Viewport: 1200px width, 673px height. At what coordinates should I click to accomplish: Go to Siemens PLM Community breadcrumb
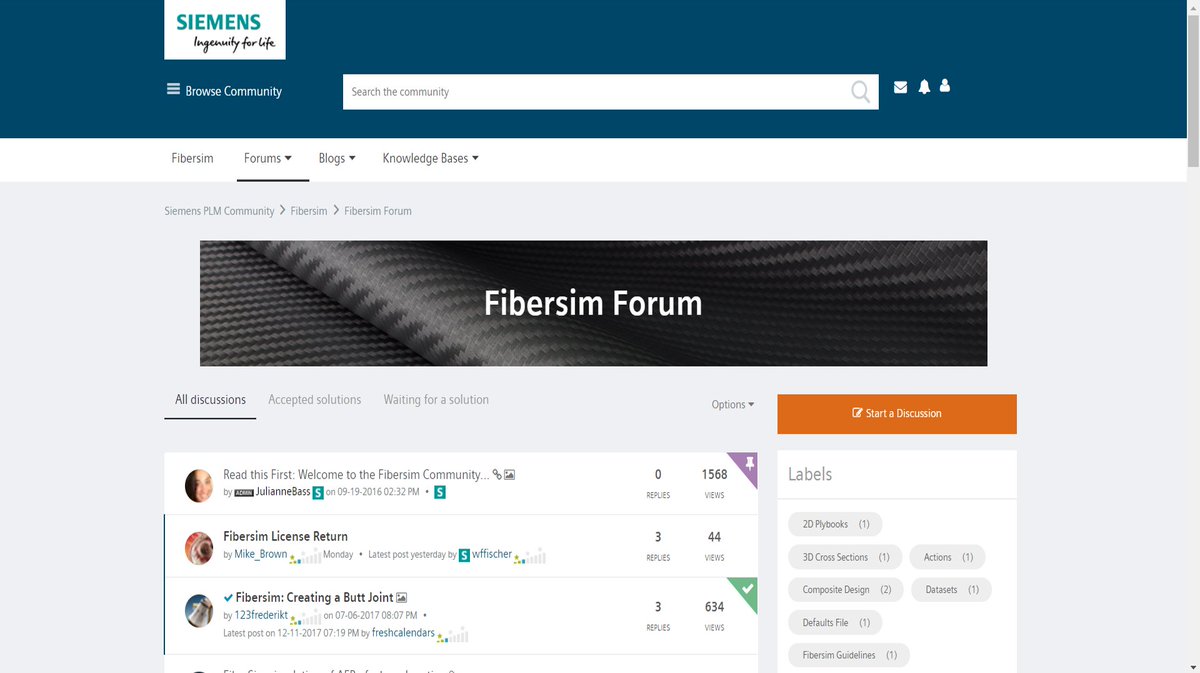pos(219,211)
